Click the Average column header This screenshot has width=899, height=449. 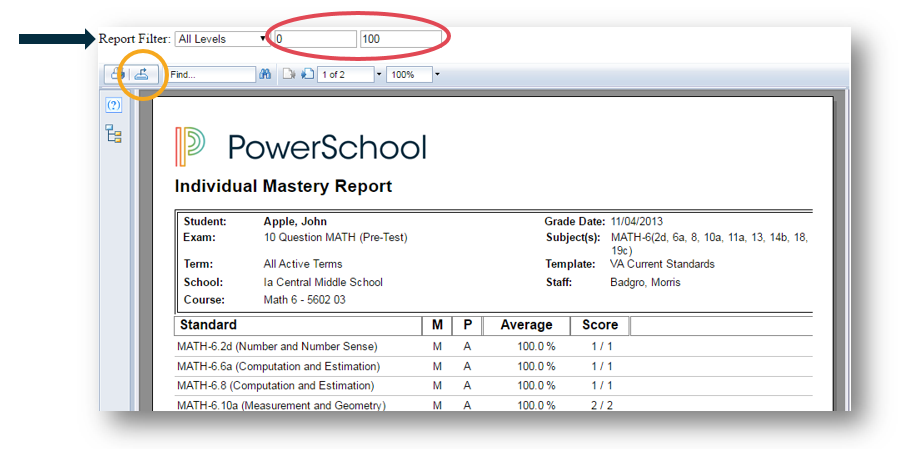[x=526, y=325]
